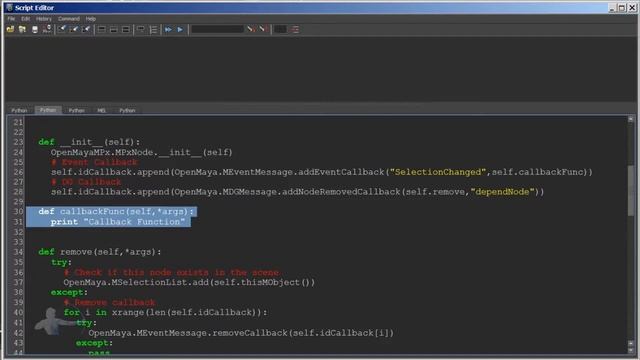Click the Load Script folder icon
Viewport: 640px width, 360px height.
point(10,29)
